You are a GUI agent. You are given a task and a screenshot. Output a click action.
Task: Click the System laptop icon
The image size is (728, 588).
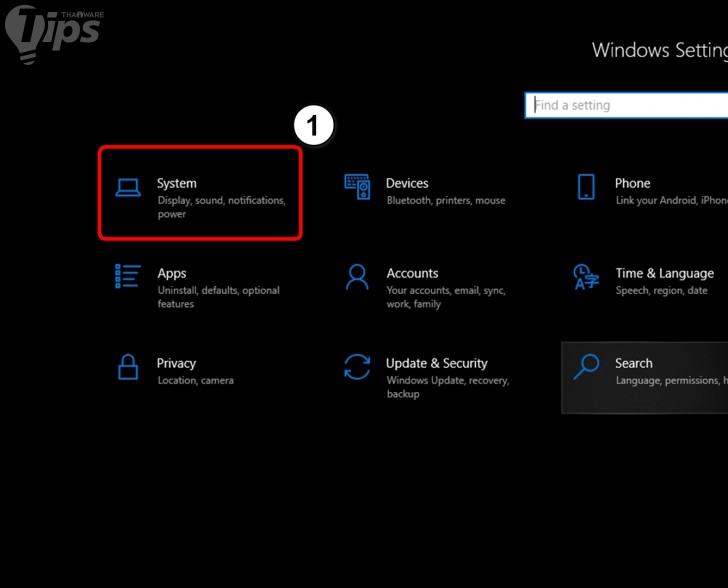click(128, 188)
